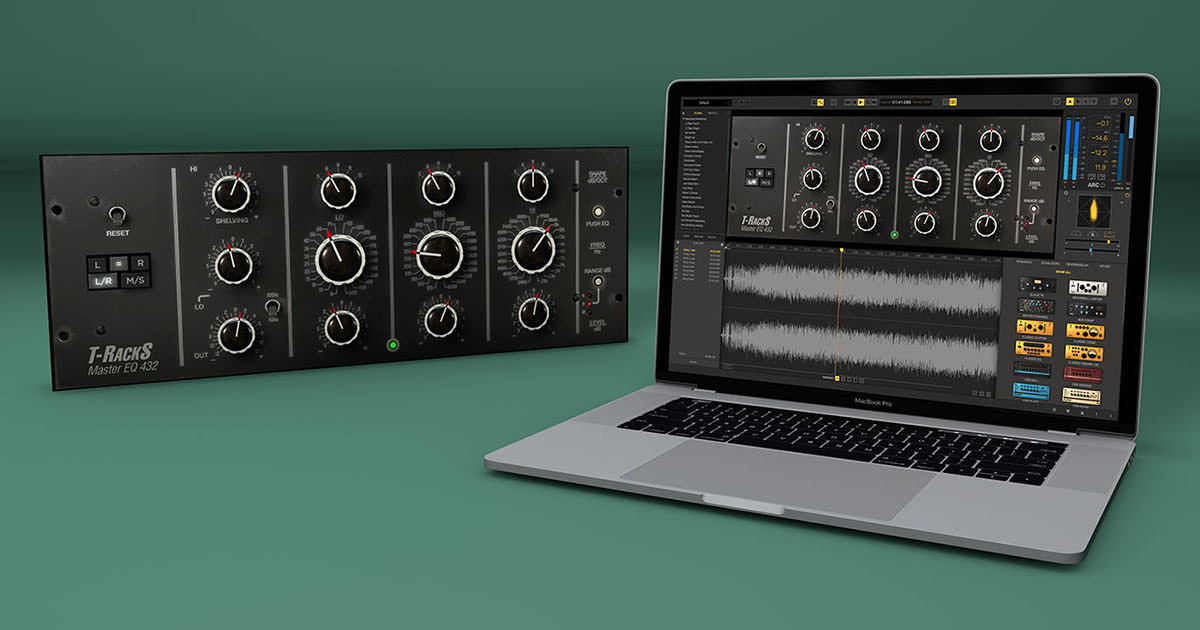Click the large MID frequency knob on the standalone panel

(x=438, y=254)
